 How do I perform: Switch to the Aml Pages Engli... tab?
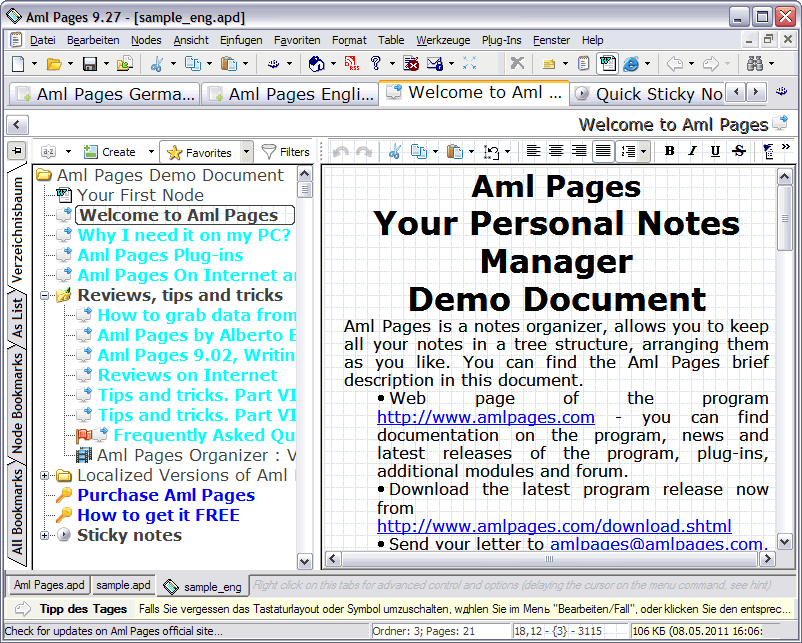coord(289,94)
